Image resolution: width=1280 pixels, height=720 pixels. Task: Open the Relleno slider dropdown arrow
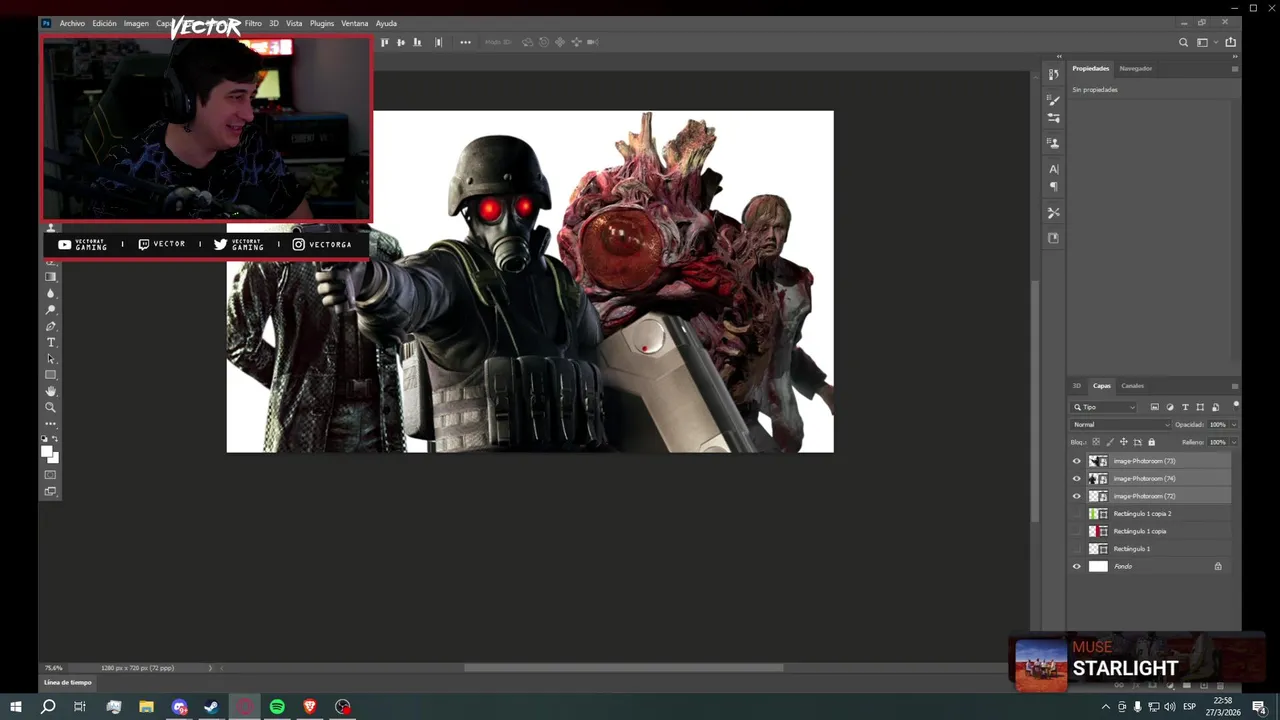click(1233, 442)
